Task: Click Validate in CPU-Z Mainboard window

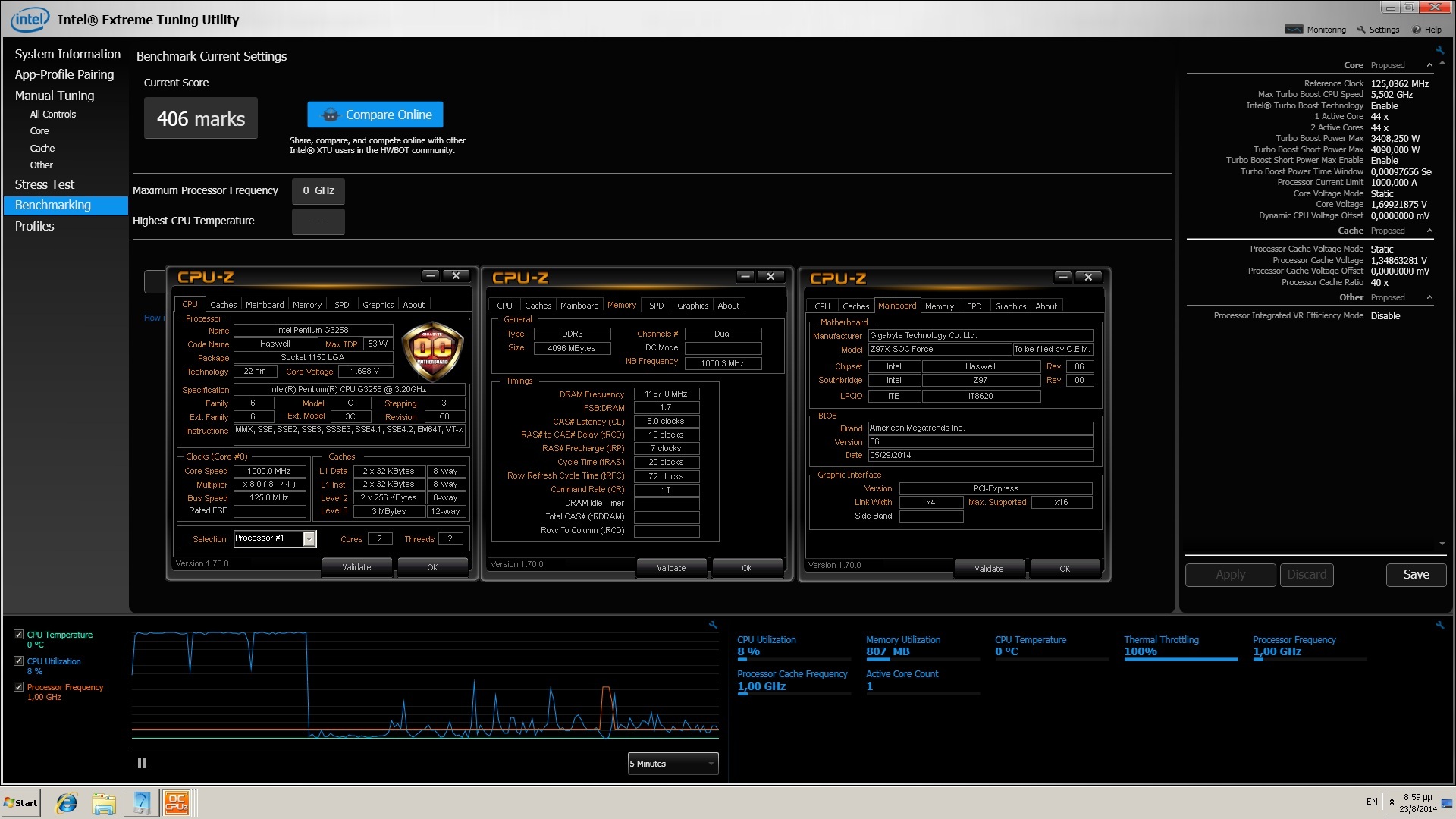Action: pos(989,569)
